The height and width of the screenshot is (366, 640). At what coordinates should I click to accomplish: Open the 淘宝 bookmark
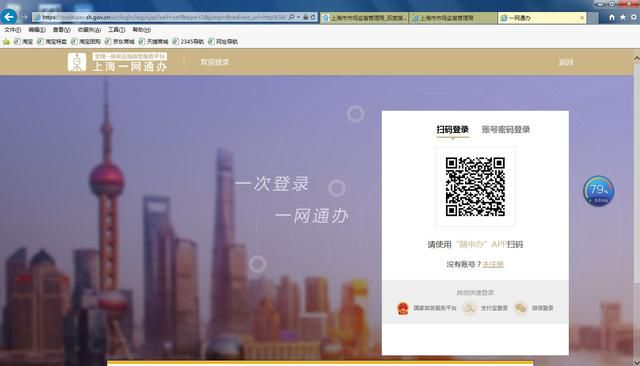click(x=24, y=42)
